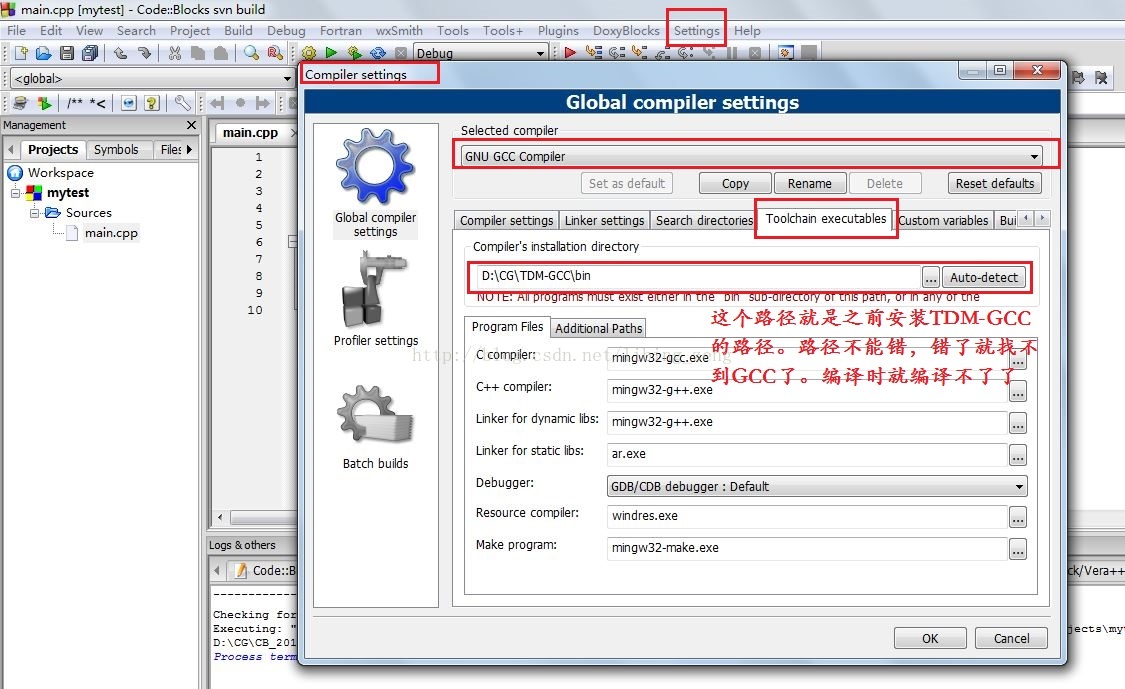Click the Open file folder icon
This screenshot has height=689, width=1125.
click(x=43, y=52)
